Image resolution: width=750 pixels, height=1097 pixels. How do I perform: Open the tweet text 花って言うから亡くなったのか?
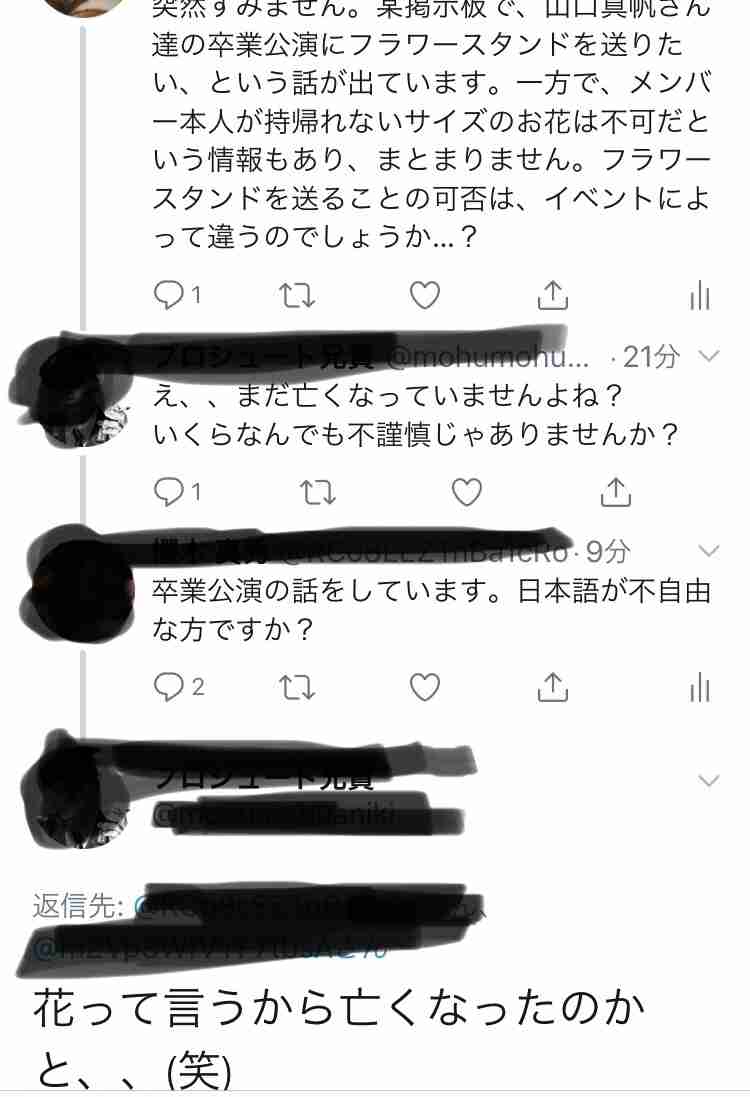[x=338, y=1009]
